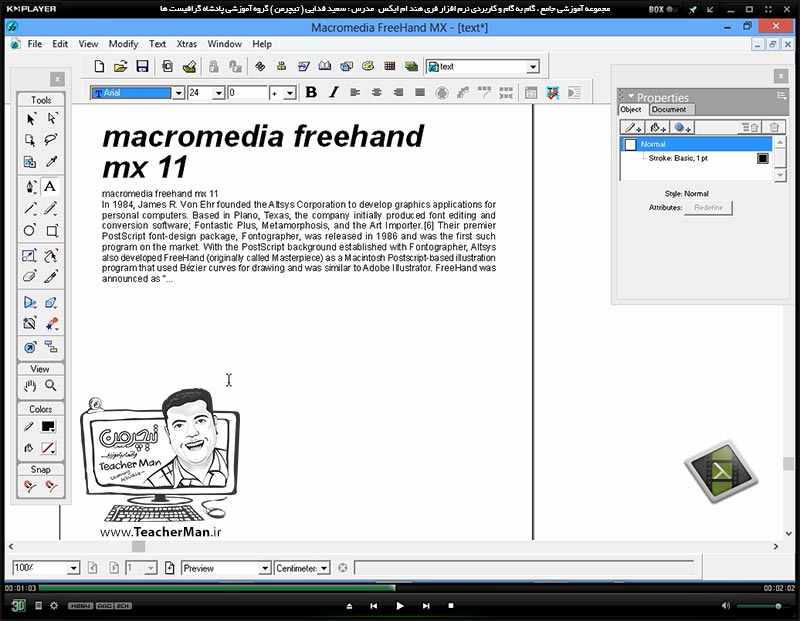
Task: Open the Centimeters units dropdown
Action: 324,568
